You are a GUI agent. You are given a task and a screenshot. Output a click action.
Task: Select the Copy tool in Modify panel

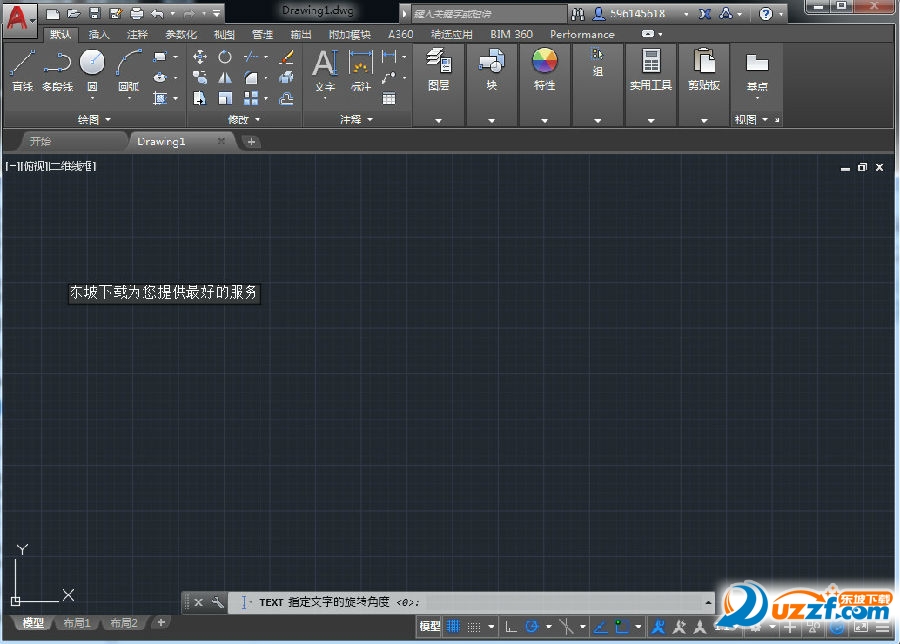tap(200, 77)
